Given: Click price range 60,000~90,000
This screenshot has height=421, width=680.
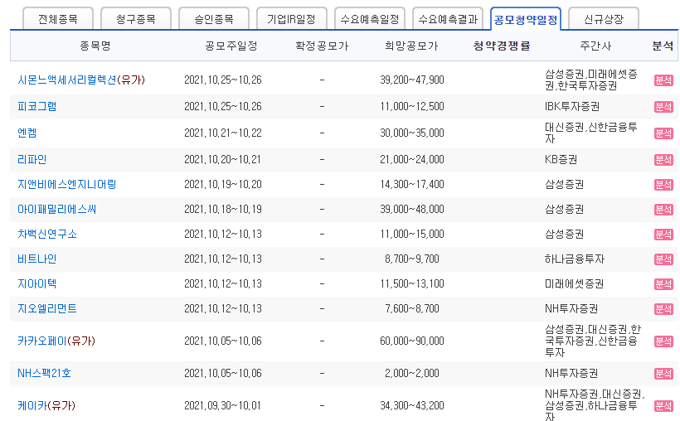Looking at the screenshot, I should click(412, 341).
